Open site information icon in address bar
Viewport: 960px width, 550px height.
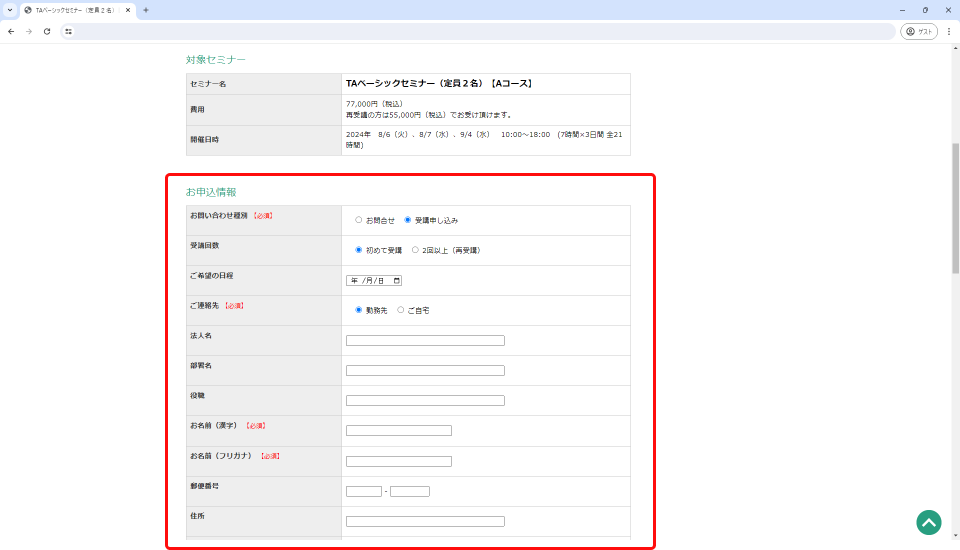point(69,31)
